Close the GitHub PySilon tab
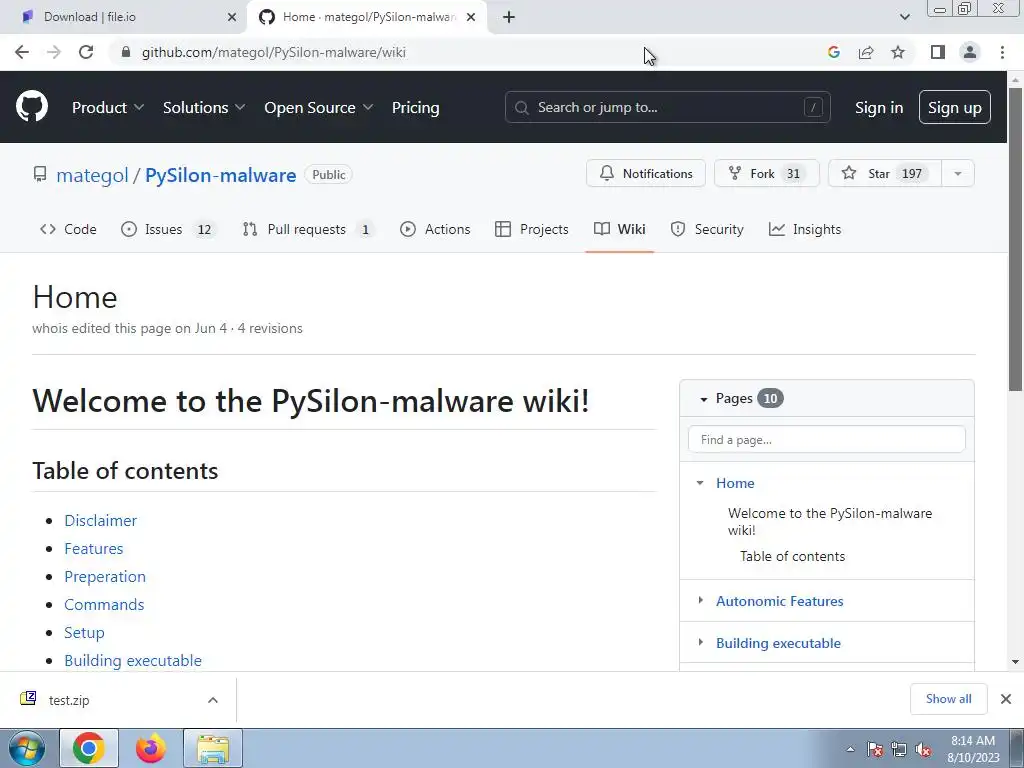1024x768 pixels. (x=471, y=17)
